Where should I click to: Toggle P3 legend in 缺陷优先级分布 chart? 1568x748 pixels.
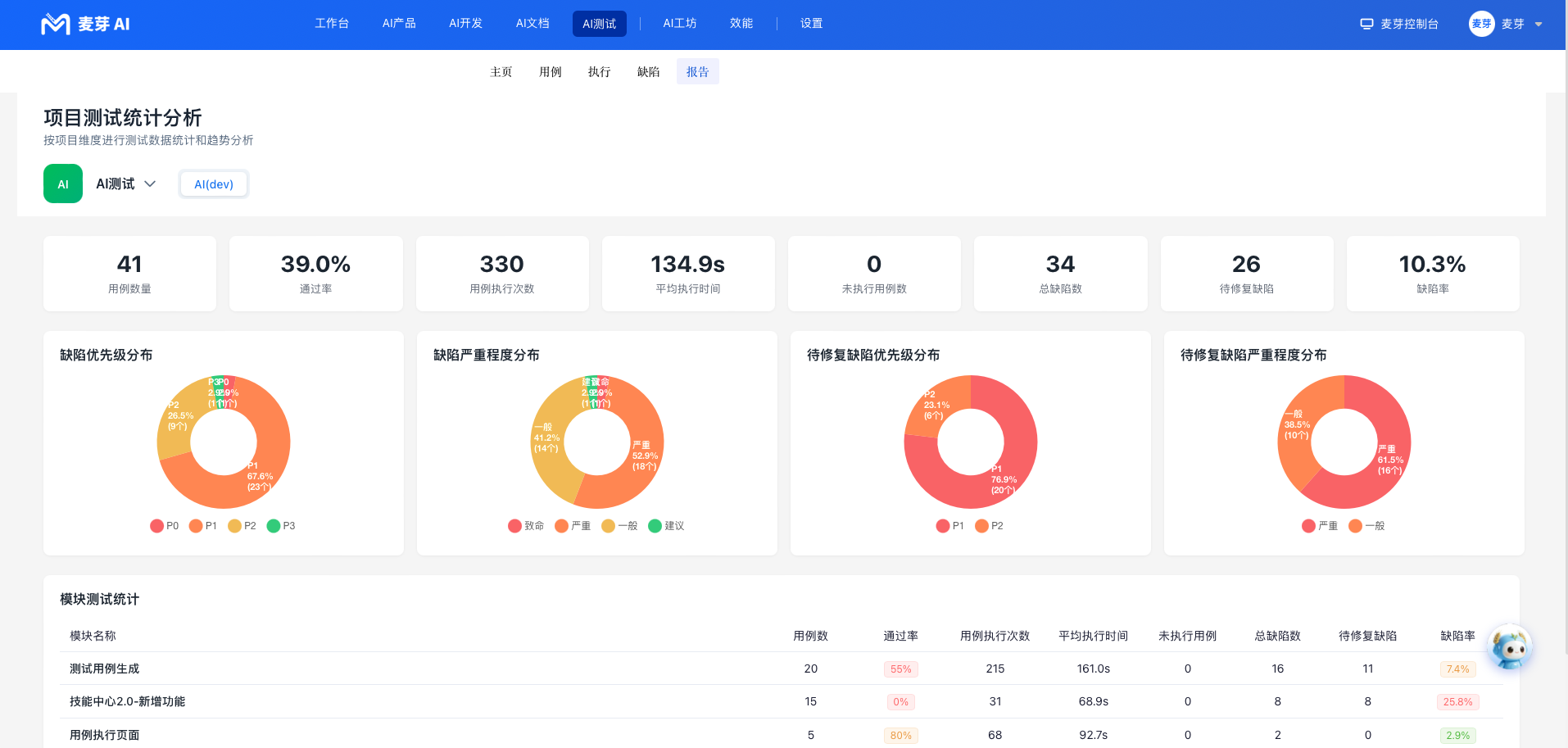tap(281, 526)
